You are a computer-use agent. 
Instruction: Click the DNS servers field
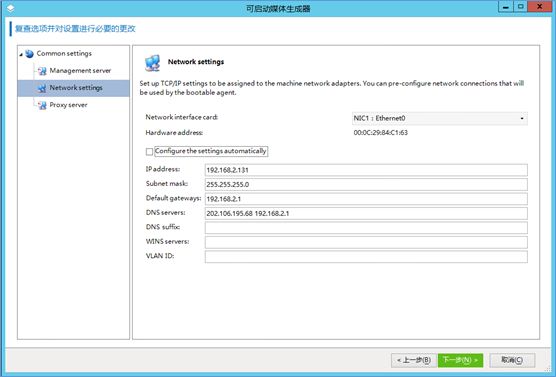(x=366, y=213)
